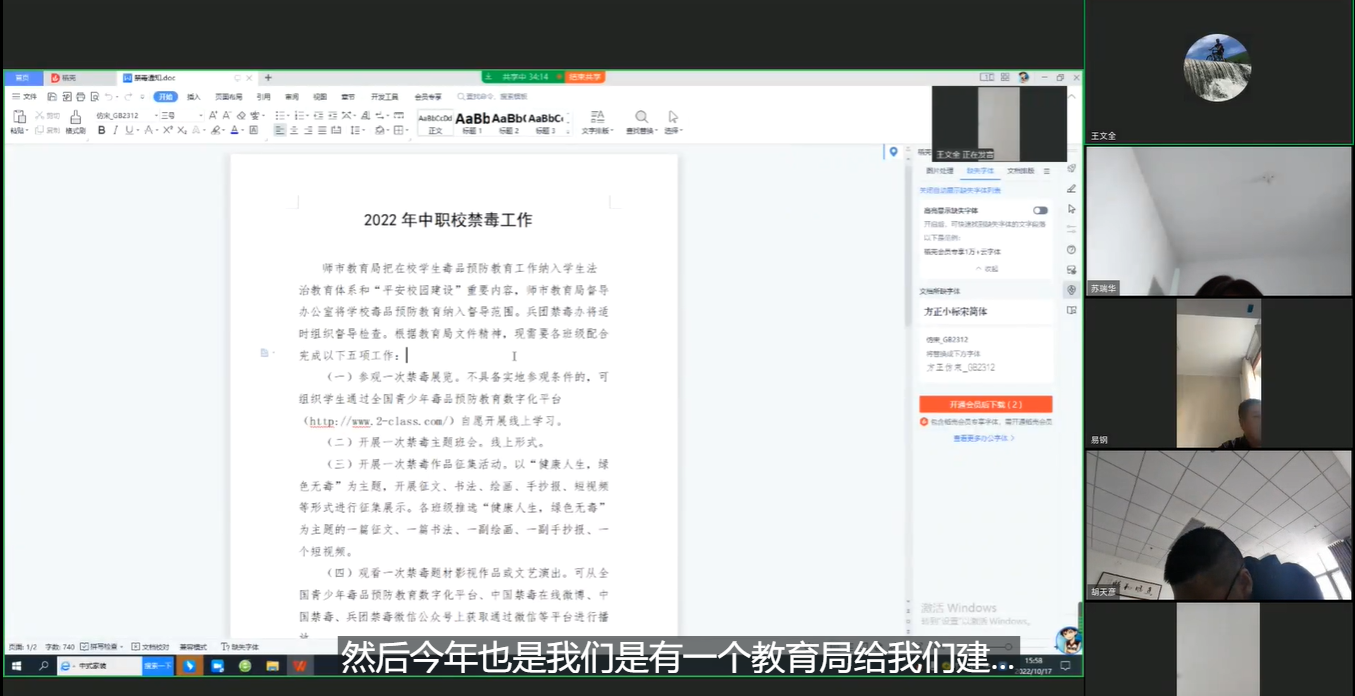
Task: Click the location pin icon above document
Action: (x=893, y=152)
